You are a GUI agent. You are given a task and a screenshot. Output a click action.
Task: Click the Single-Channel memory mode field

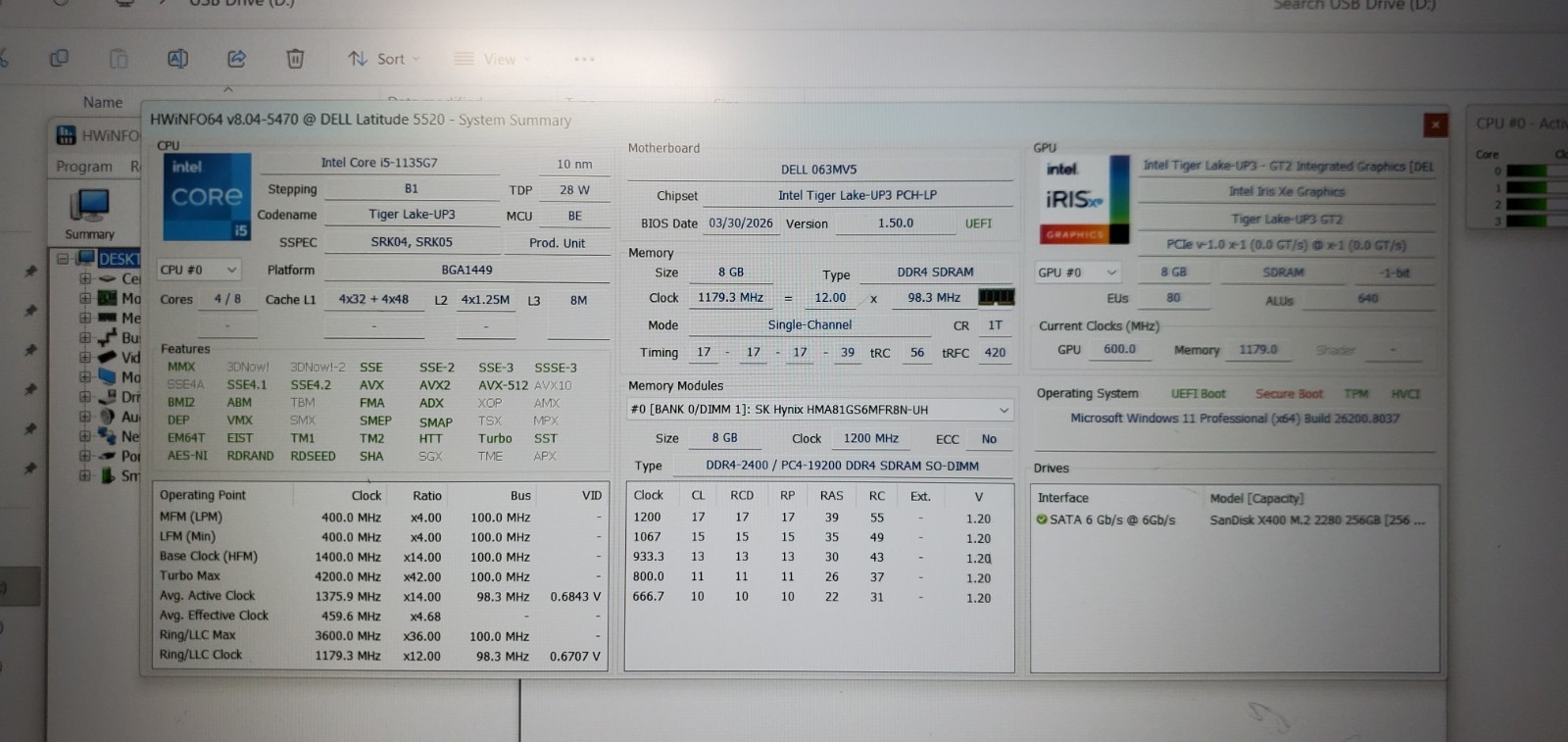point(809,325)
